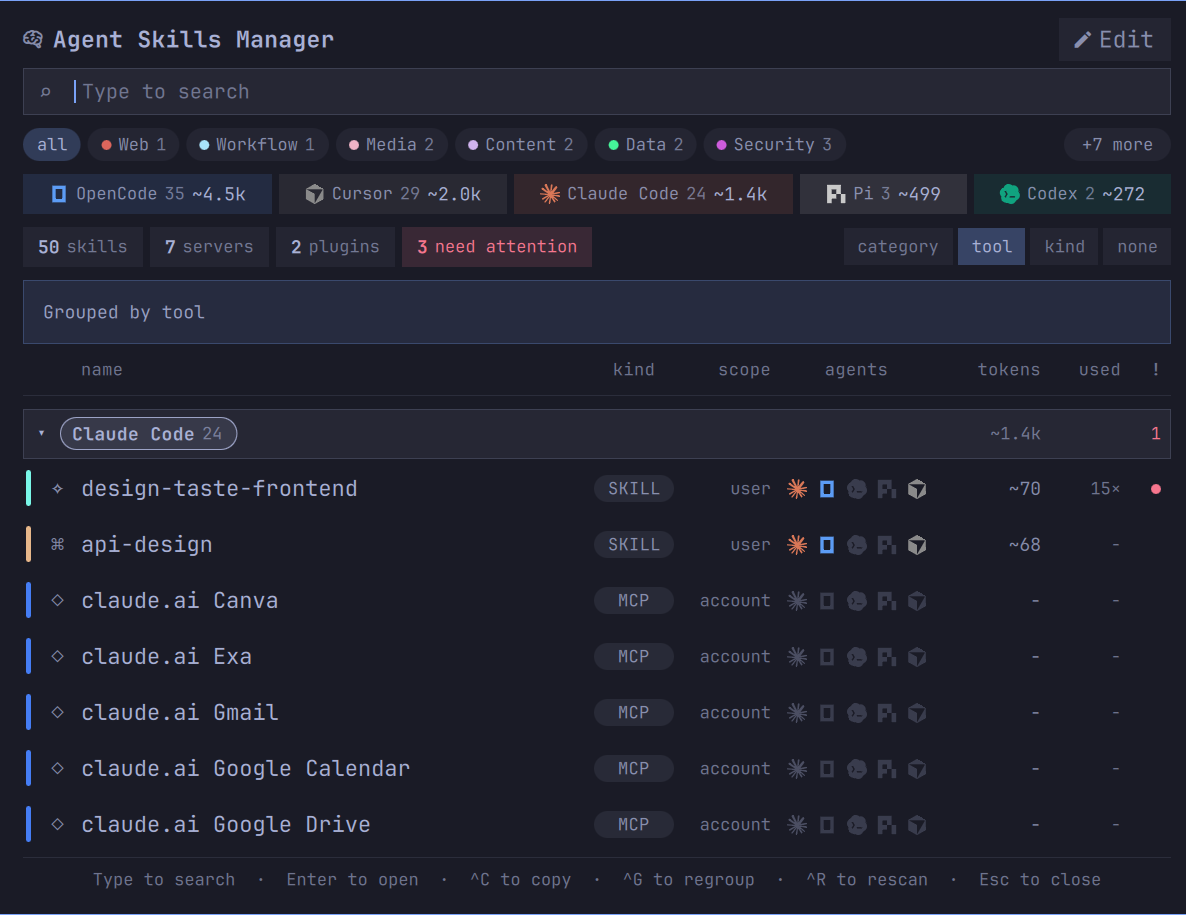Viewport: 1186px width, 915px height.
Task: Group list by kind
Action: coord(1064,247)
